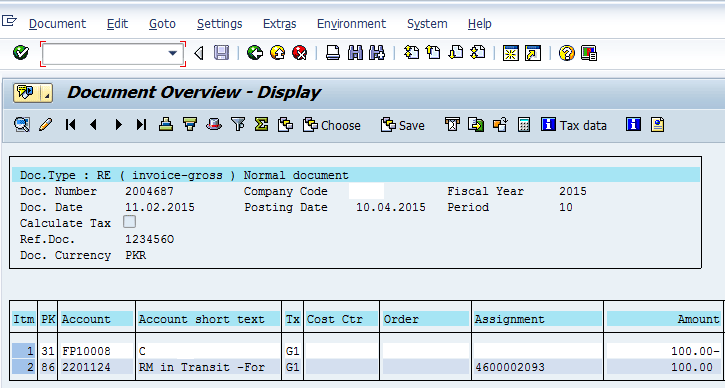Open the Environment menu
725x388 pixels.
click(351, 24)
